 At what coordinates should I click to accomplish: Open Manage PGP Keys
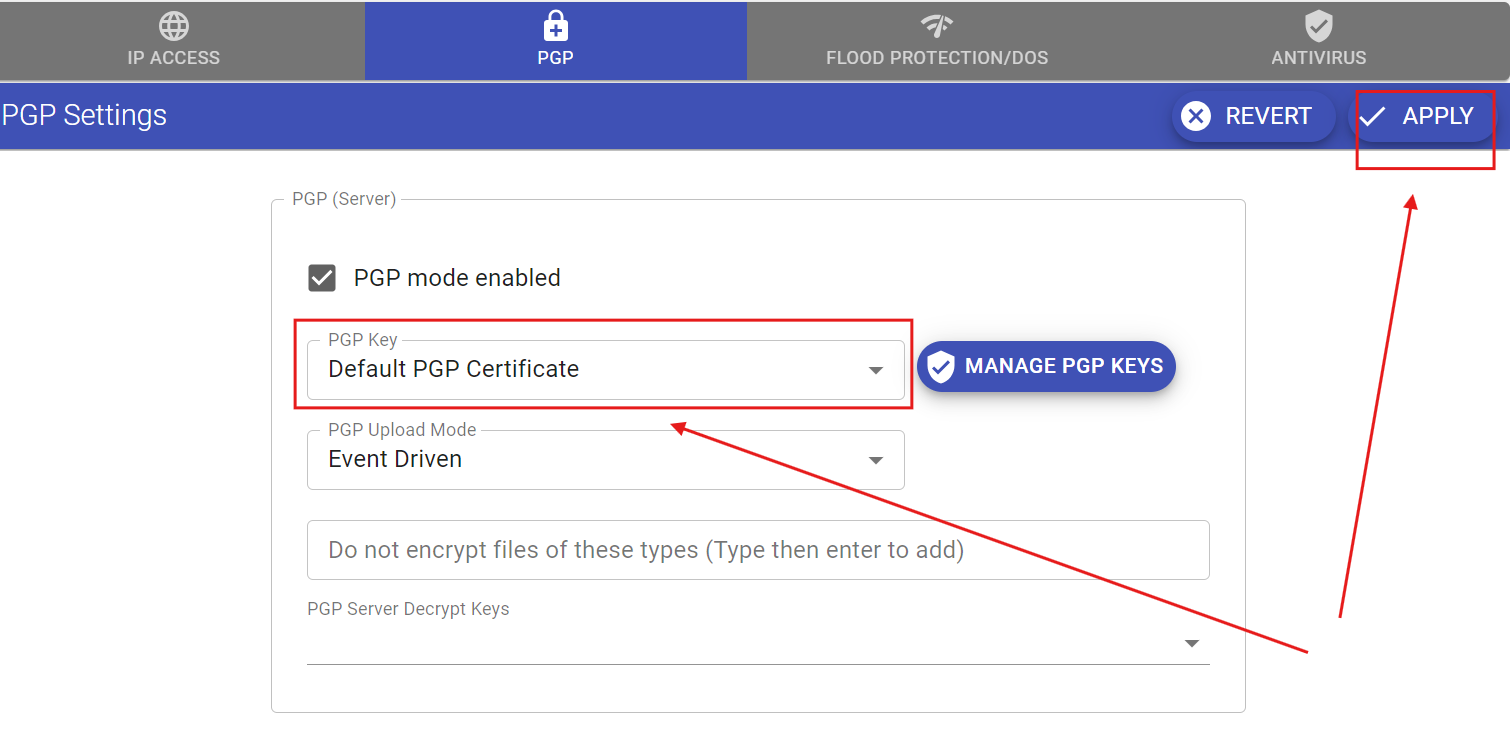(1046, 366)
